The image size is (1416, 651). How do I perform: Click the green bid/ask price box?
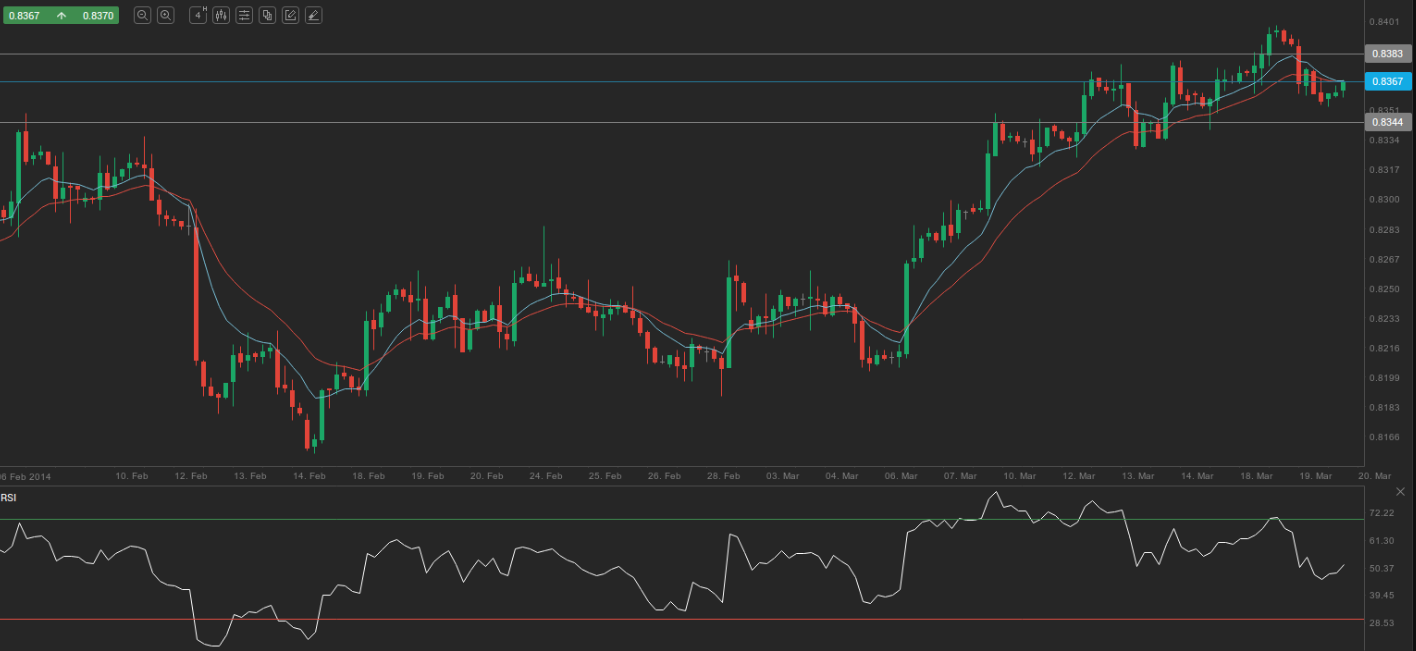60,15
